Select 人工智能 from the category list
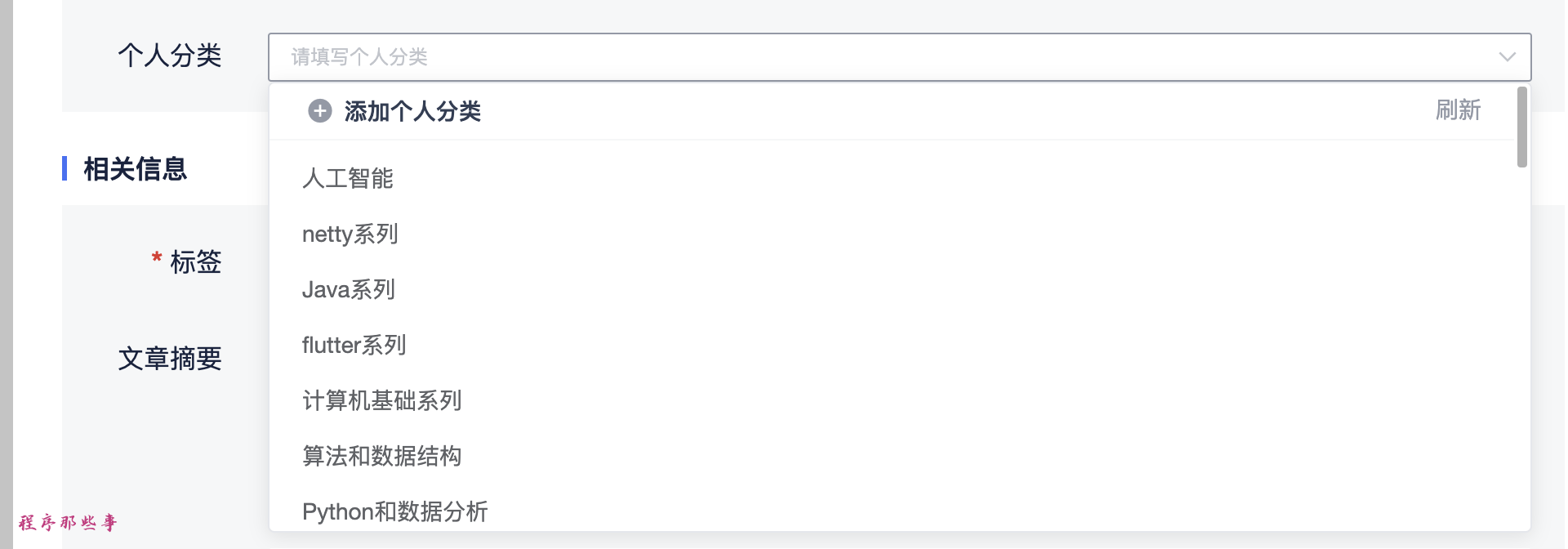The image size is (1568, 549). click(x=348, y=178)
